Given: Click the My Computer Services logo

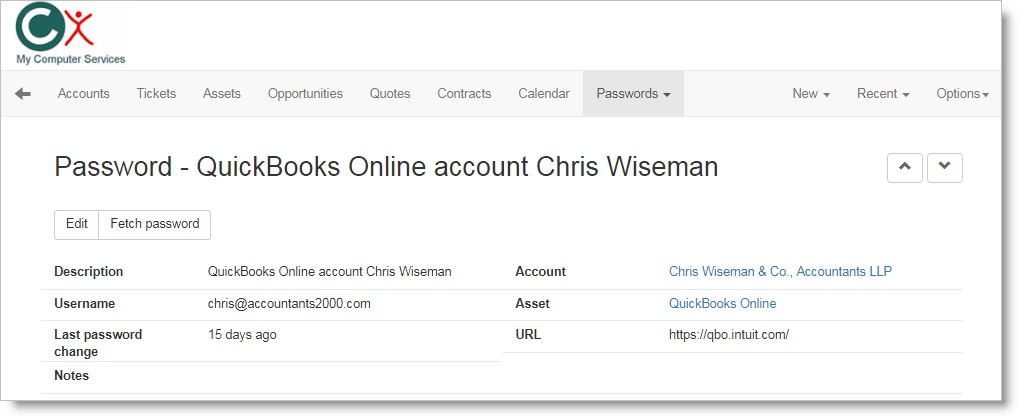Looking at the screenshot, I should (69, 34).
